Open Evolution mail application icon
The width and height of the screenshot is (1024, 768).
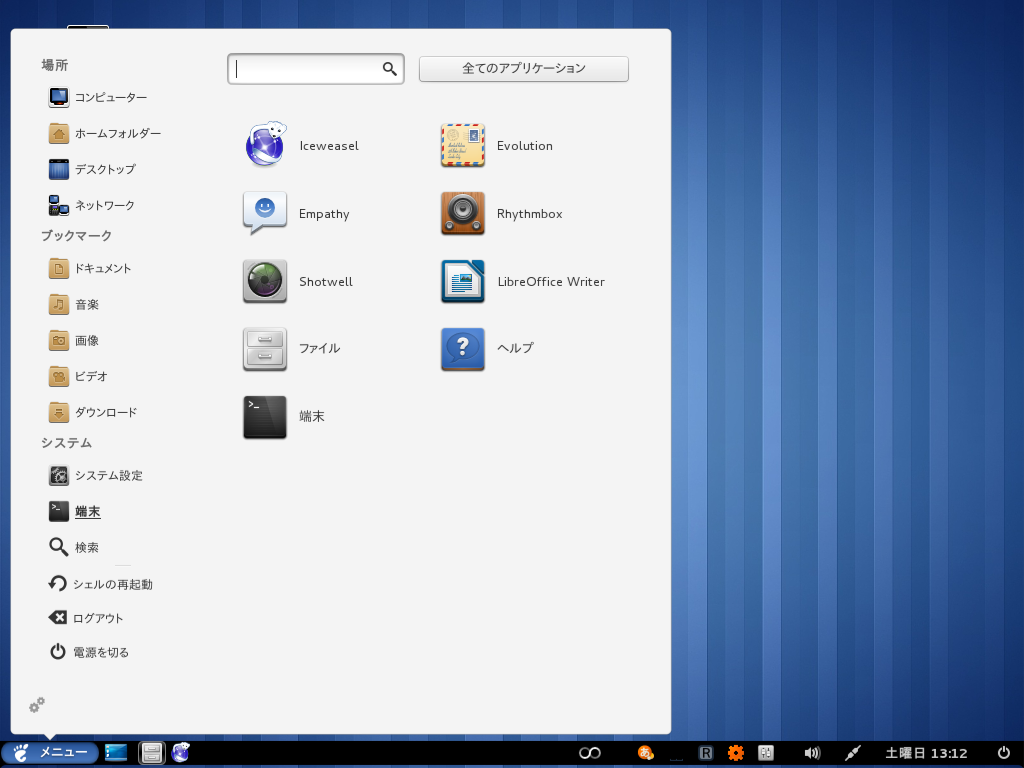click(x=462, y=145)
